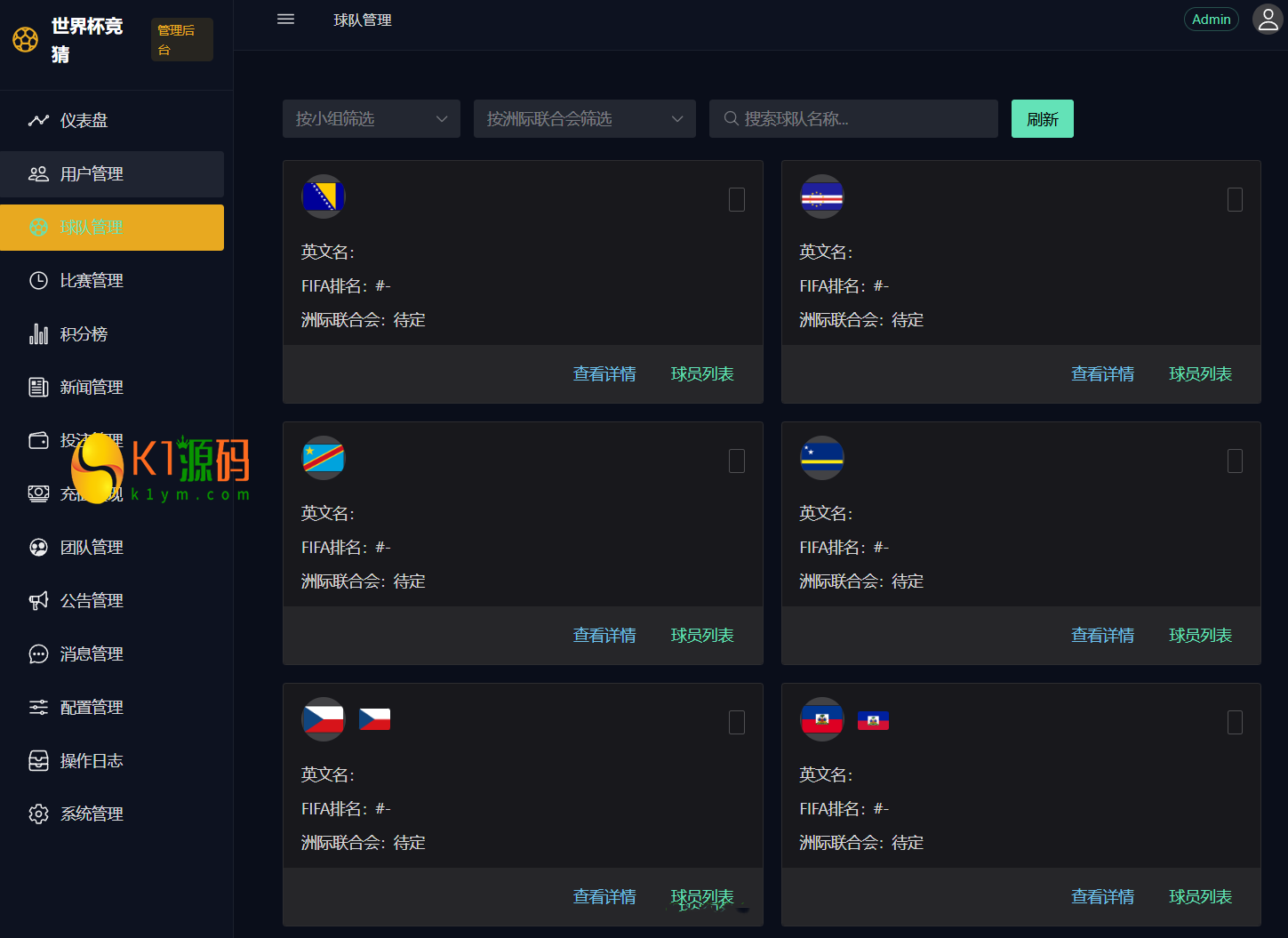
Task: Click the leaderboard bar chart icon
Action: click(38, 334)
